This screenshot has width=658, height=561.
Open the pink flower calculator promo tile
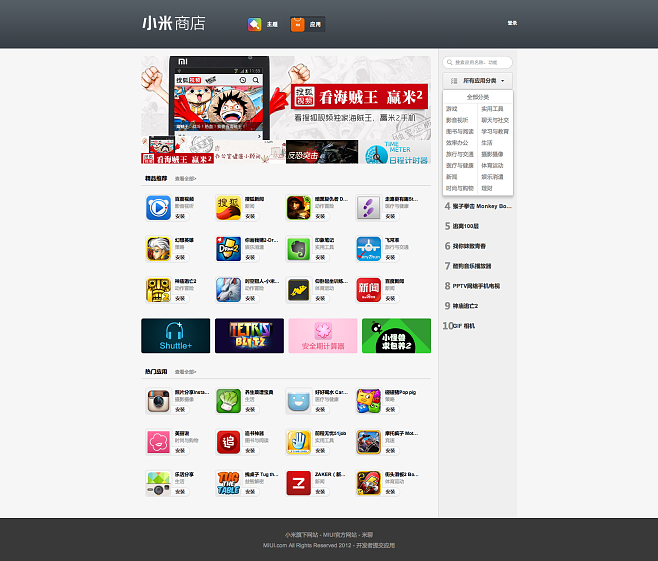coord(323,336)
